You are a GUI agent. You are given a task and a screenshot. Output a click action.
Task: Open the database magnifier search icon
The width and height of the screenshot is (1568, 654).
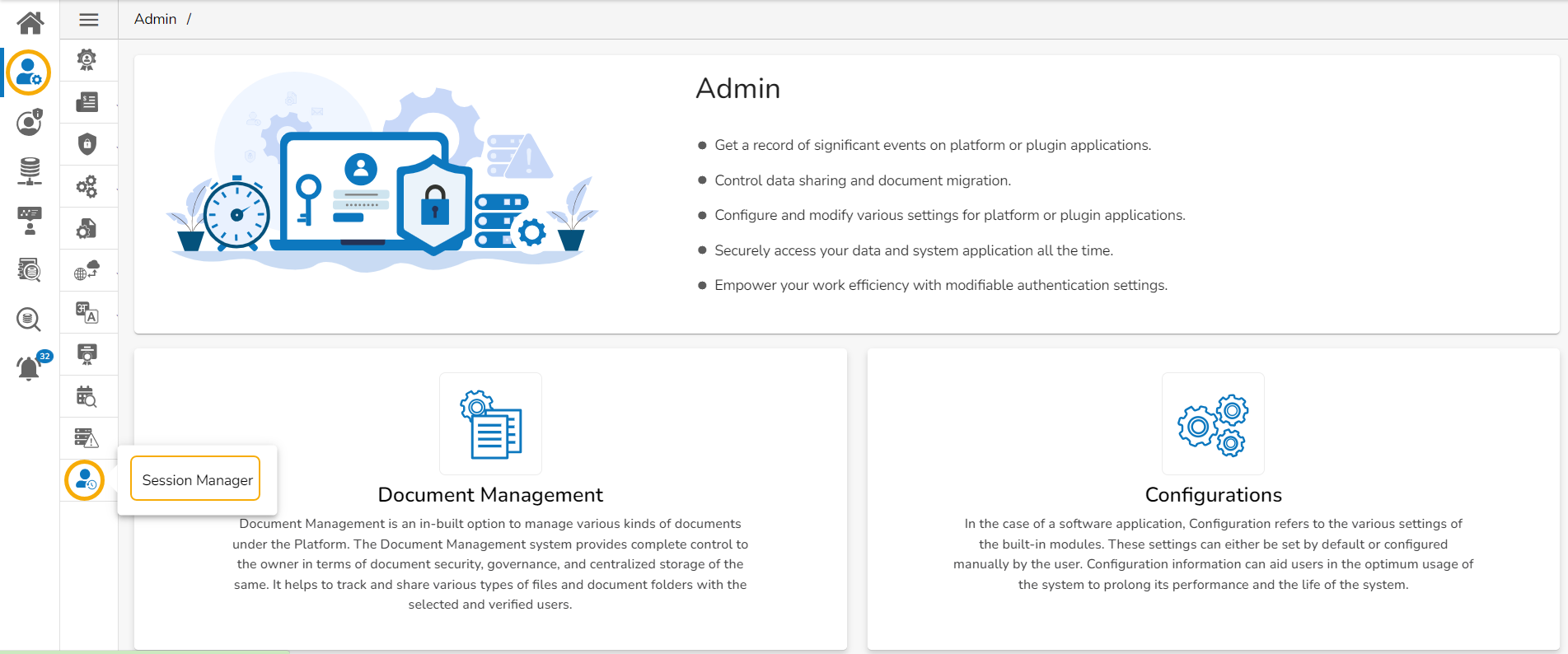tap(30, 319)
